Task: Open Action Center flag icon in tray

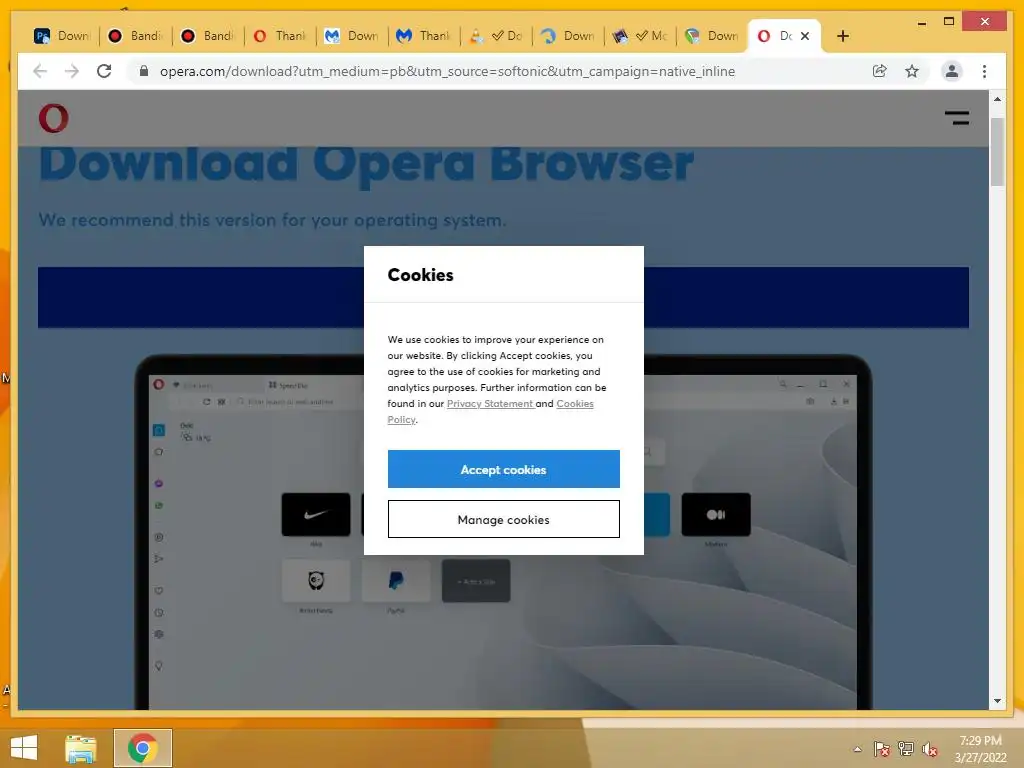Action: (882, 749)
